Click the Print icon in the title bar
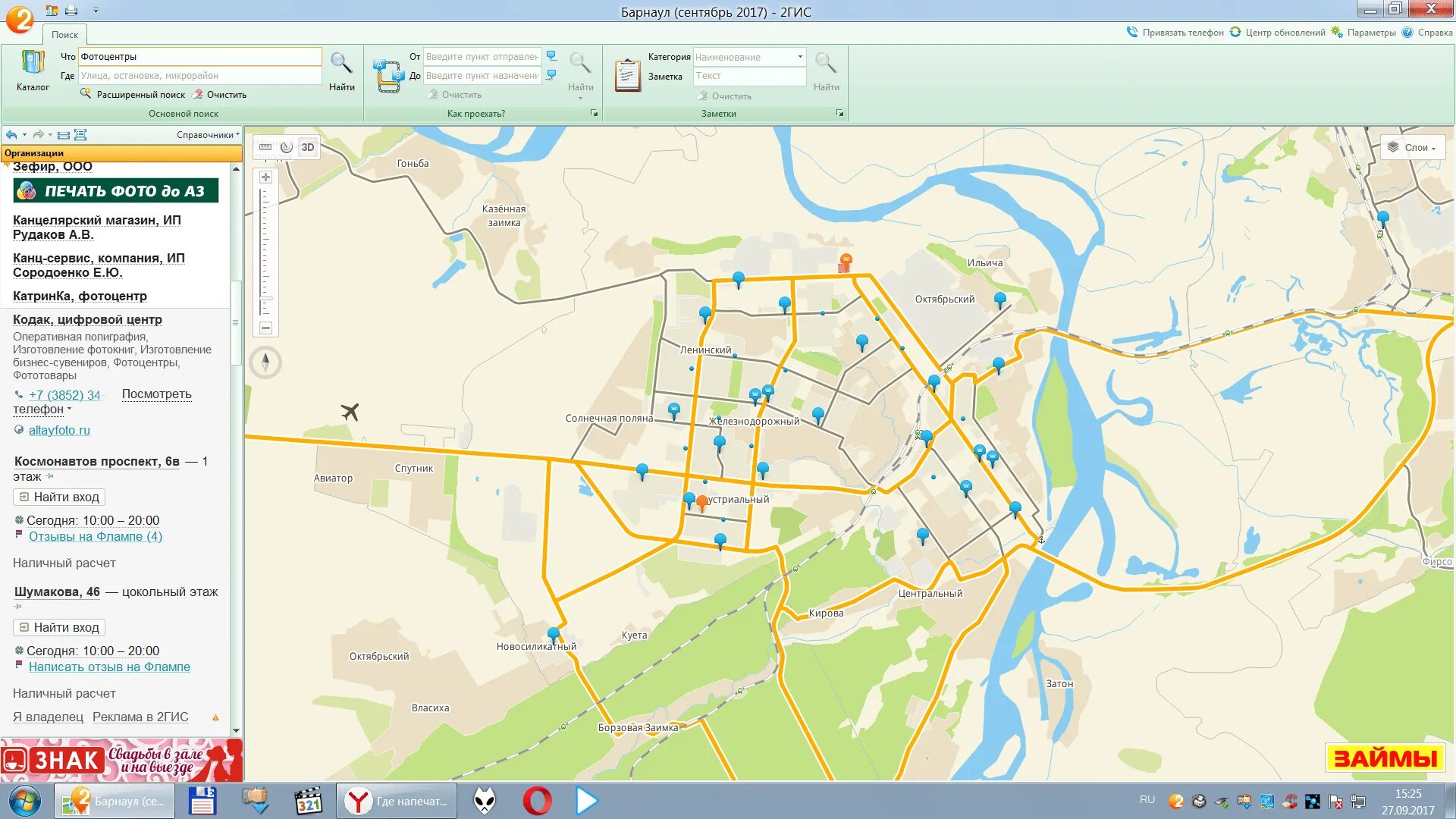This screenshot has height=819, width=1456. pyautogui.click(x=71, y=11)
